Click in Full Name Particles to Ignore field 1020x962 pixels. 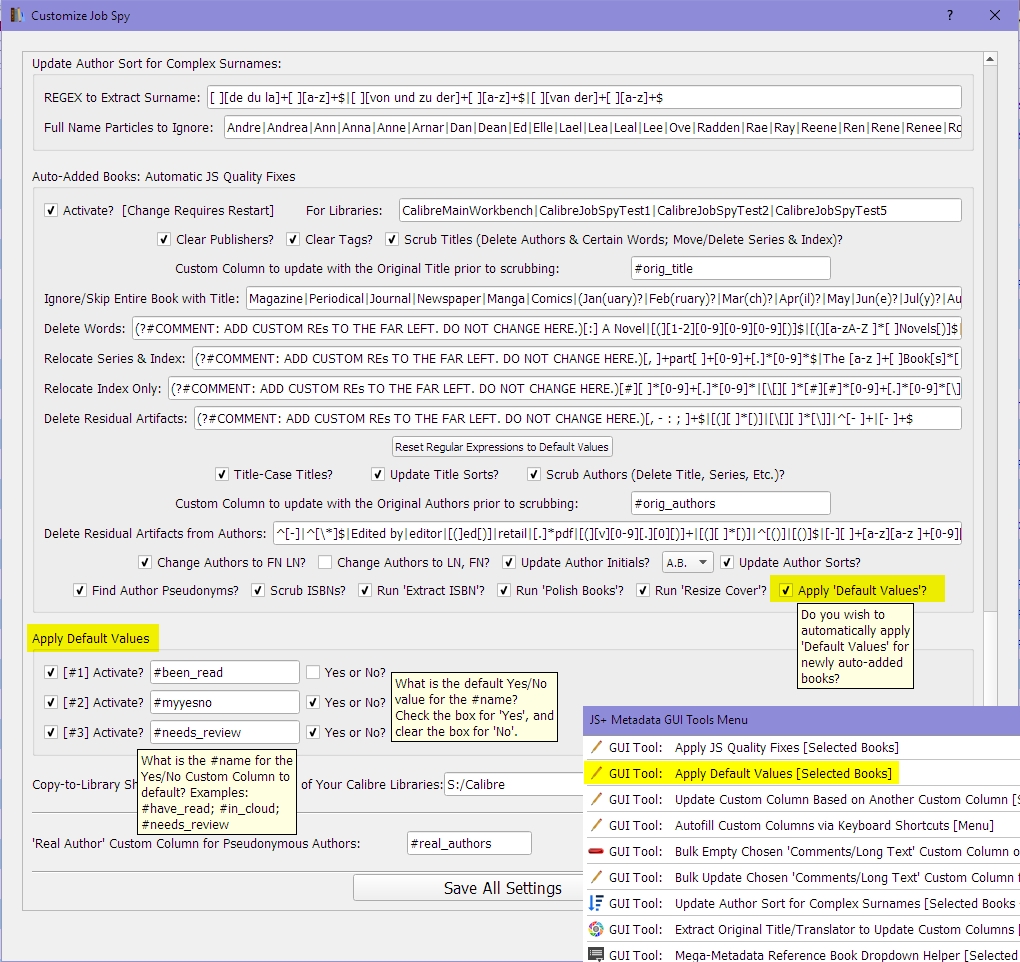tap(593, 127)
